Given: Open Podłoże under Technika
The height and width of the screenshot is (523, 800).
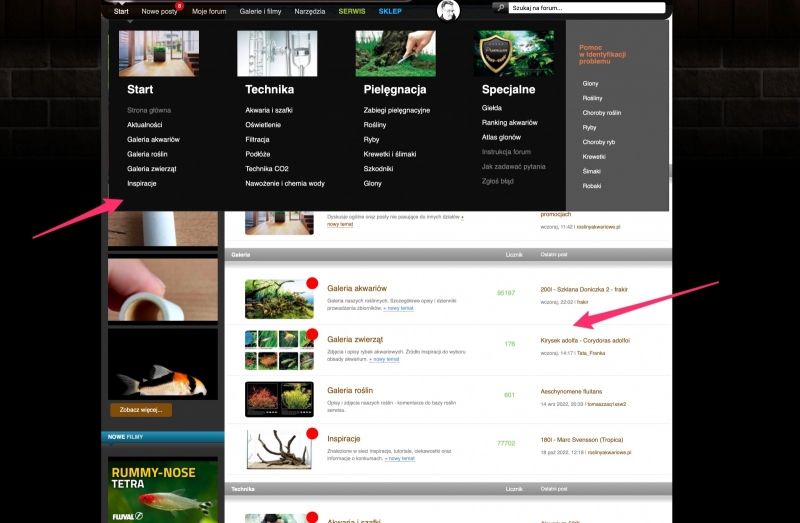Looking at the screenshot, I should click(258, 154).
